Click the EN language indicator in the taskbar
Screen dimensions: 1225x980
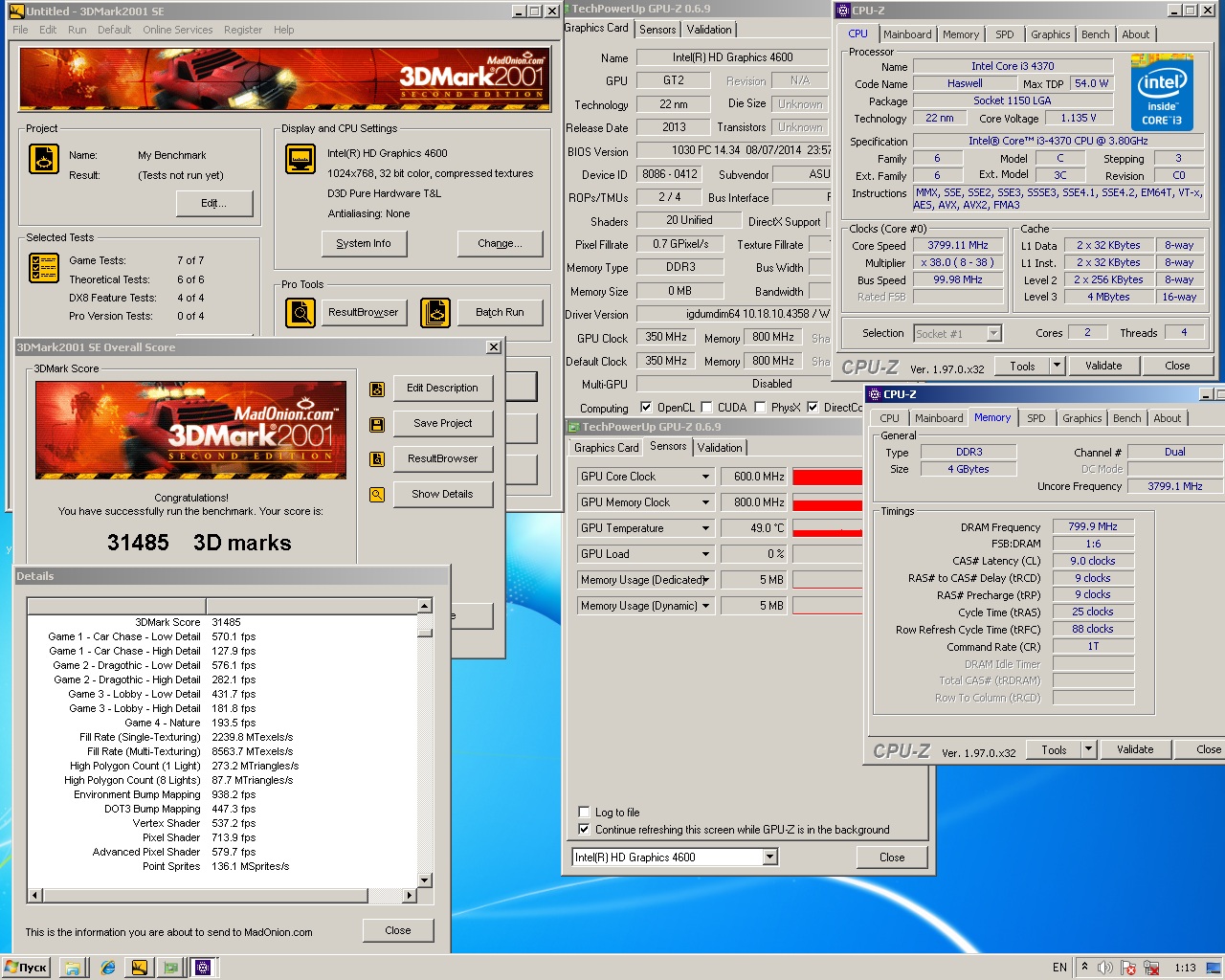(x=1059, y=968)
